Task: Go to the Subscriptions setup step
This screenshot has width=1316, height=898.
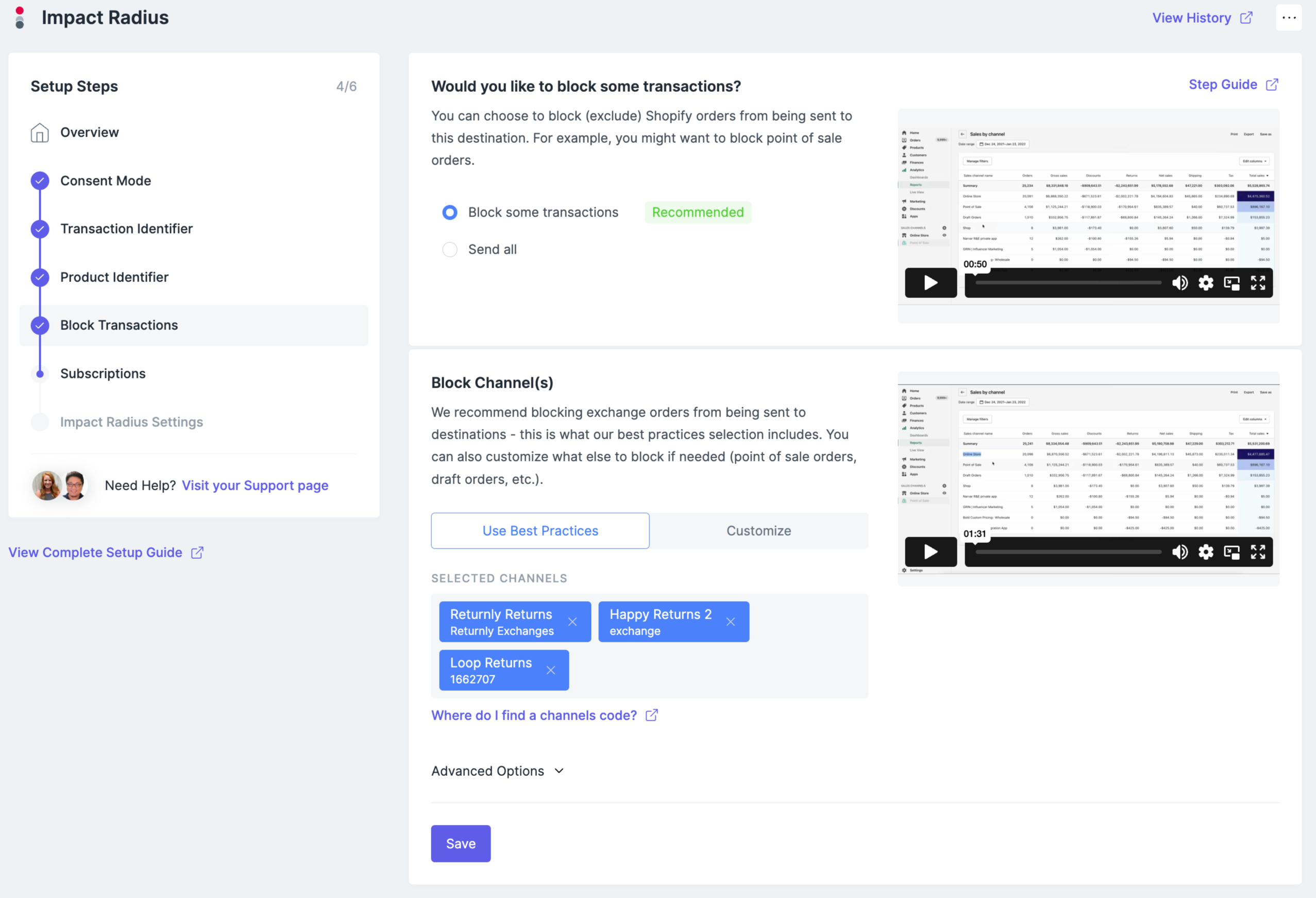Action: pos(103,374)
